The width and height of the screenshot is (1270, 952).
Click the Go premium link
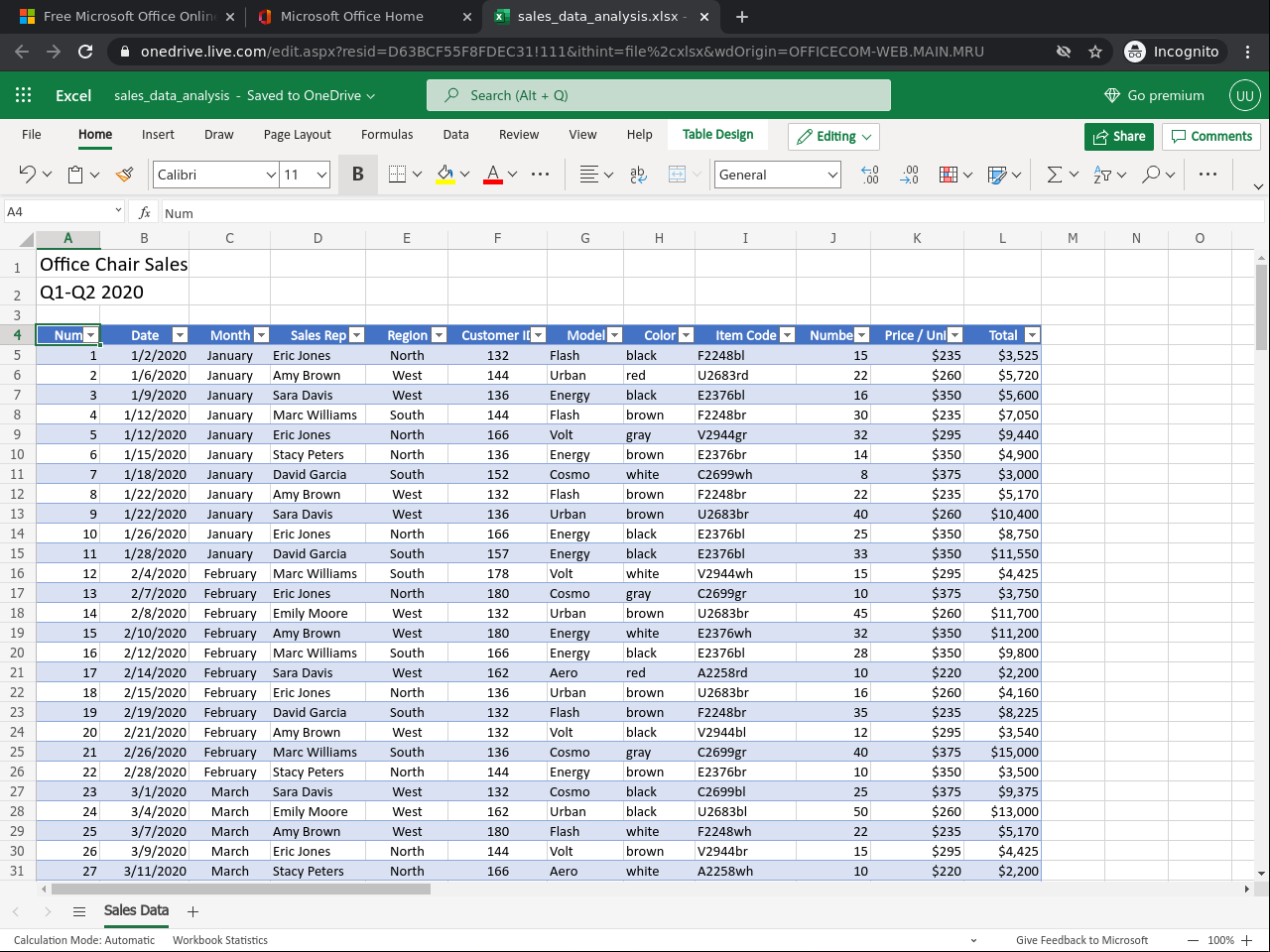[x=1154, y=95]
